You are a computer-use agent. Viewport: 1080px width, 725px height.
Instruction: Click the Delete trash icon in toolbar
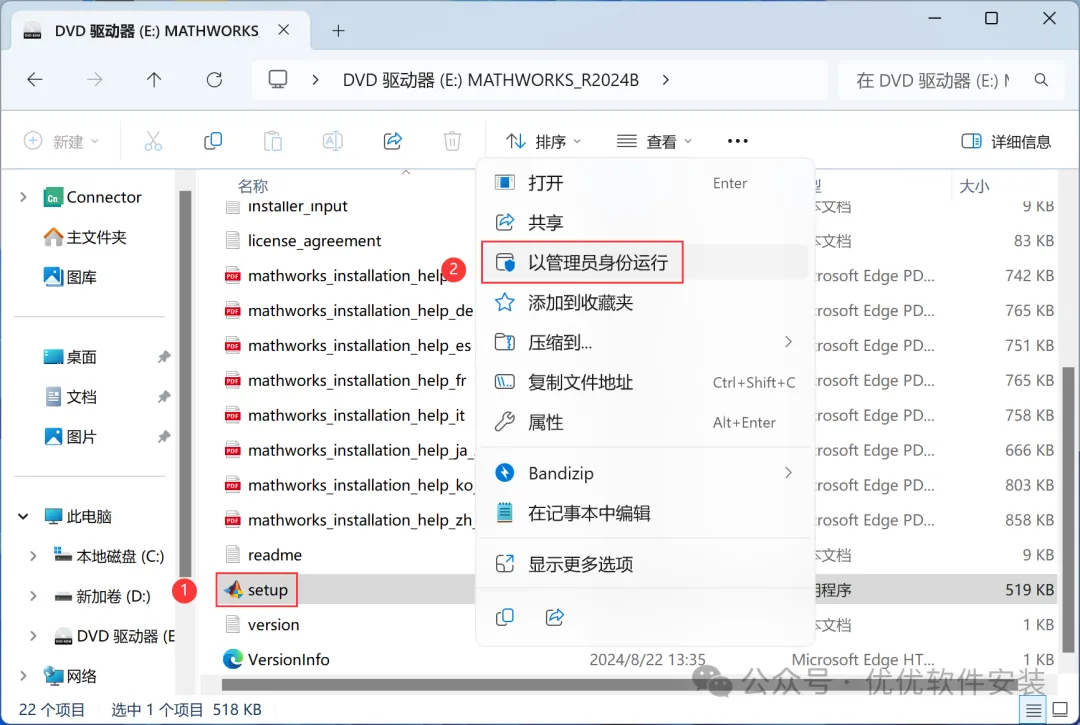click(453, 141)
